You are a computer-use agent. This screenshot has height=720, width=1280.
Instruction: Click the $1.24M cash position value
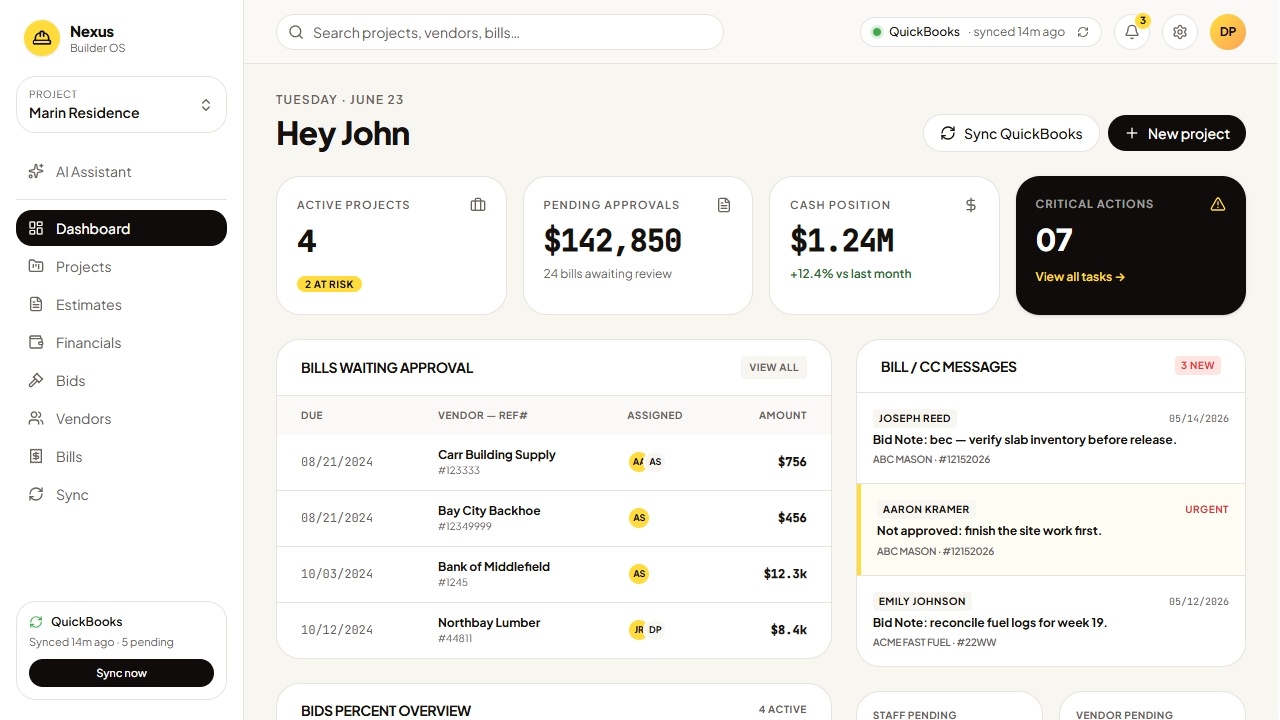click(842, 241)
